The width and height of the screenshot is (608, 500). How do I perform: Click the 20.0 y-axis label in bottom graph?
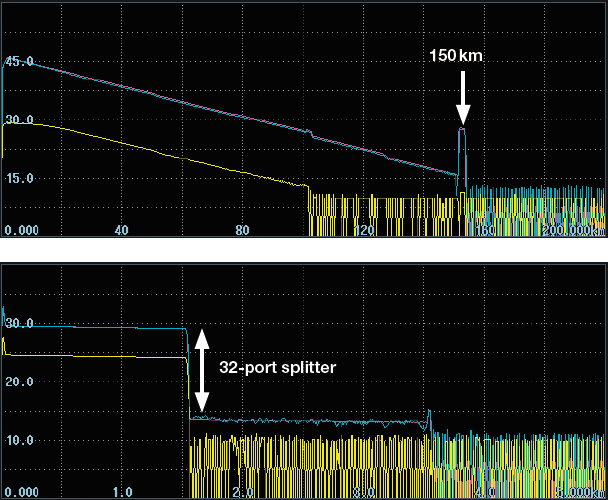pos(20,382)
